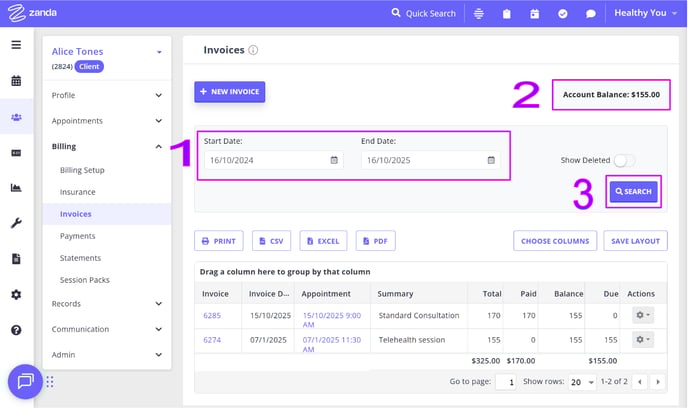Open Start Date calendar picker icon
Image resolution: width=688 pixels, height=411 pixels.
coord(334,160)
